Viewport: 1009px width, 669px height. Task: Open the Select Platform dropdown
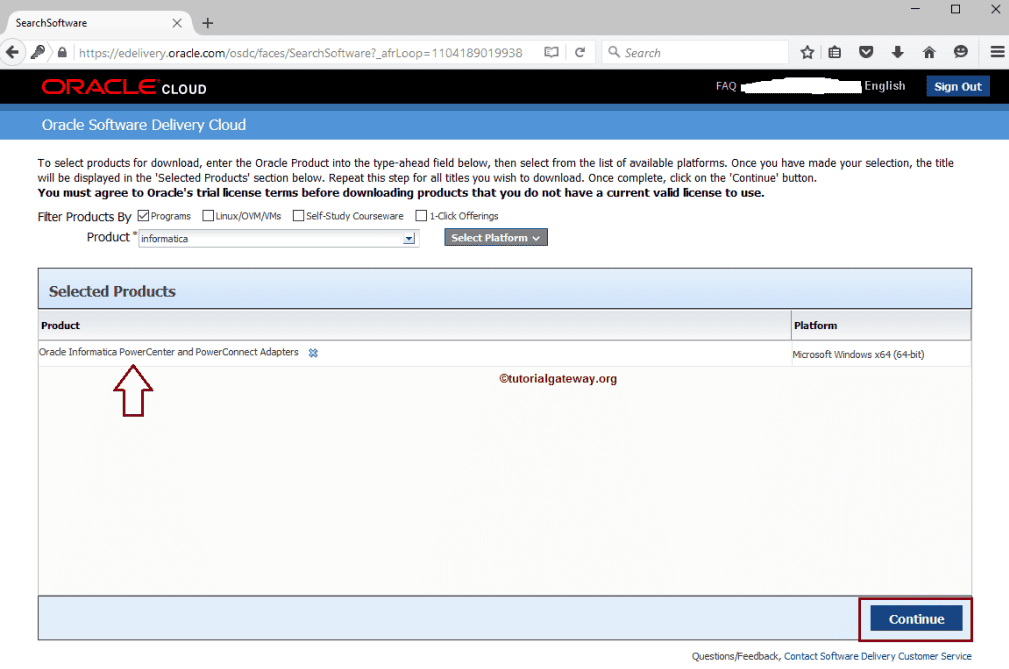(x=495, y=237)
